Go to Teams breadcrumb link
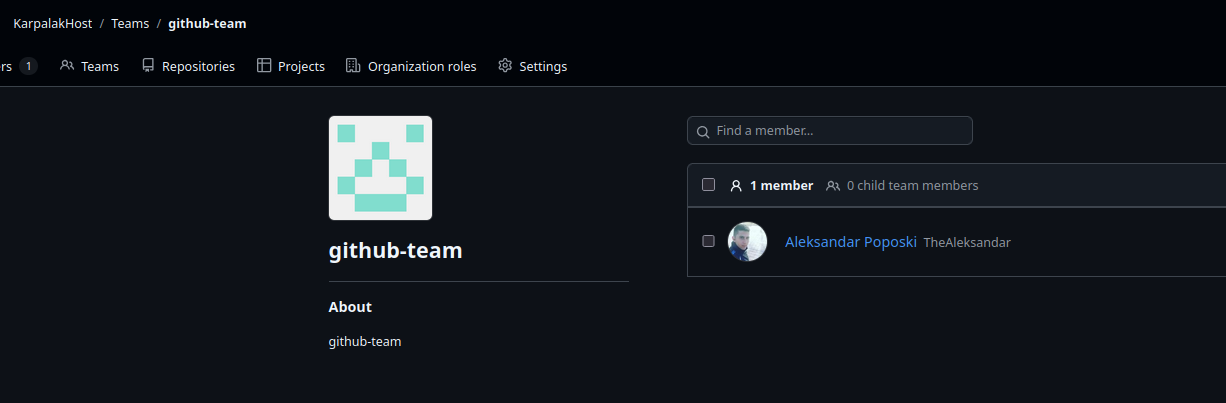Viewport: 1226px width, 403px height. click(130, 23)
